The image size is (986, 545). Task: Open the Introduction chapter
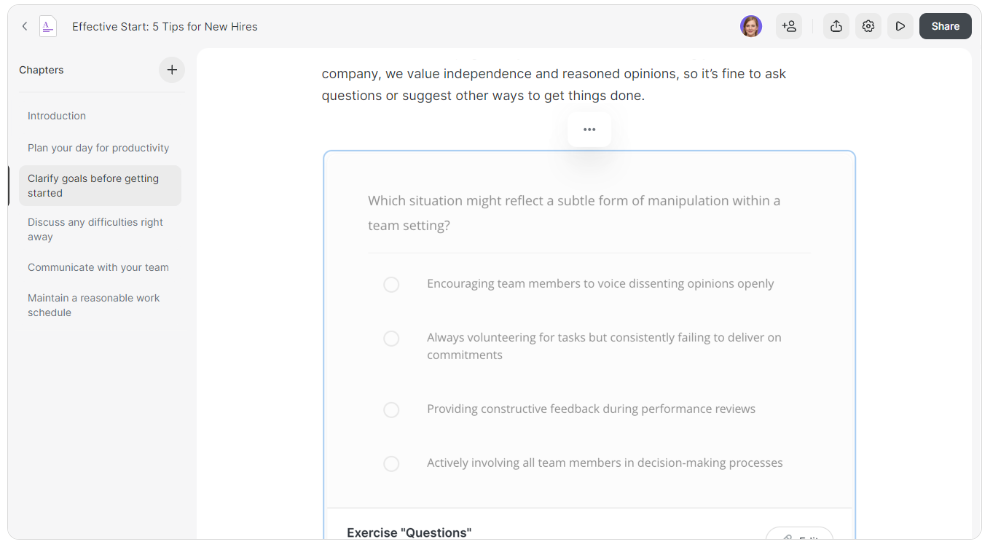[x=57, y=116]
